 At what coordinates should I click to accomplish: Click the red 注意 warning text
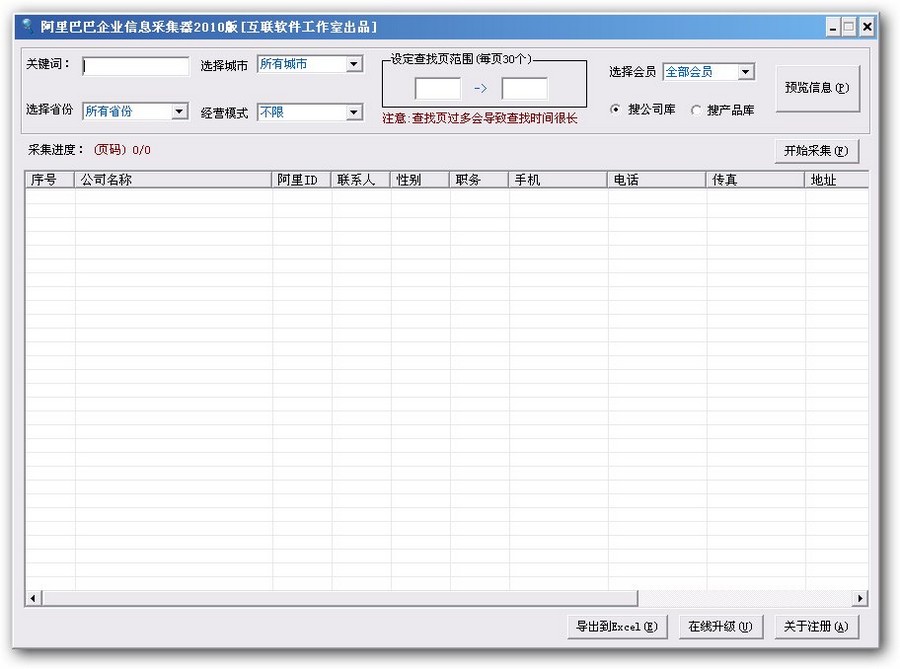pyautogui.click(x=480, y=119)
